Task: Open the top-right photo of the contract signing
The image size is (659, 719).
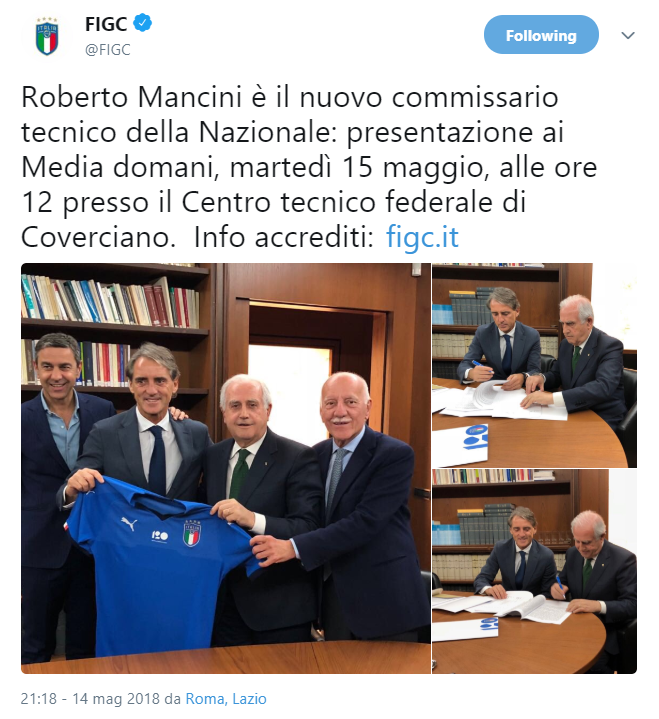Action: 534,365
